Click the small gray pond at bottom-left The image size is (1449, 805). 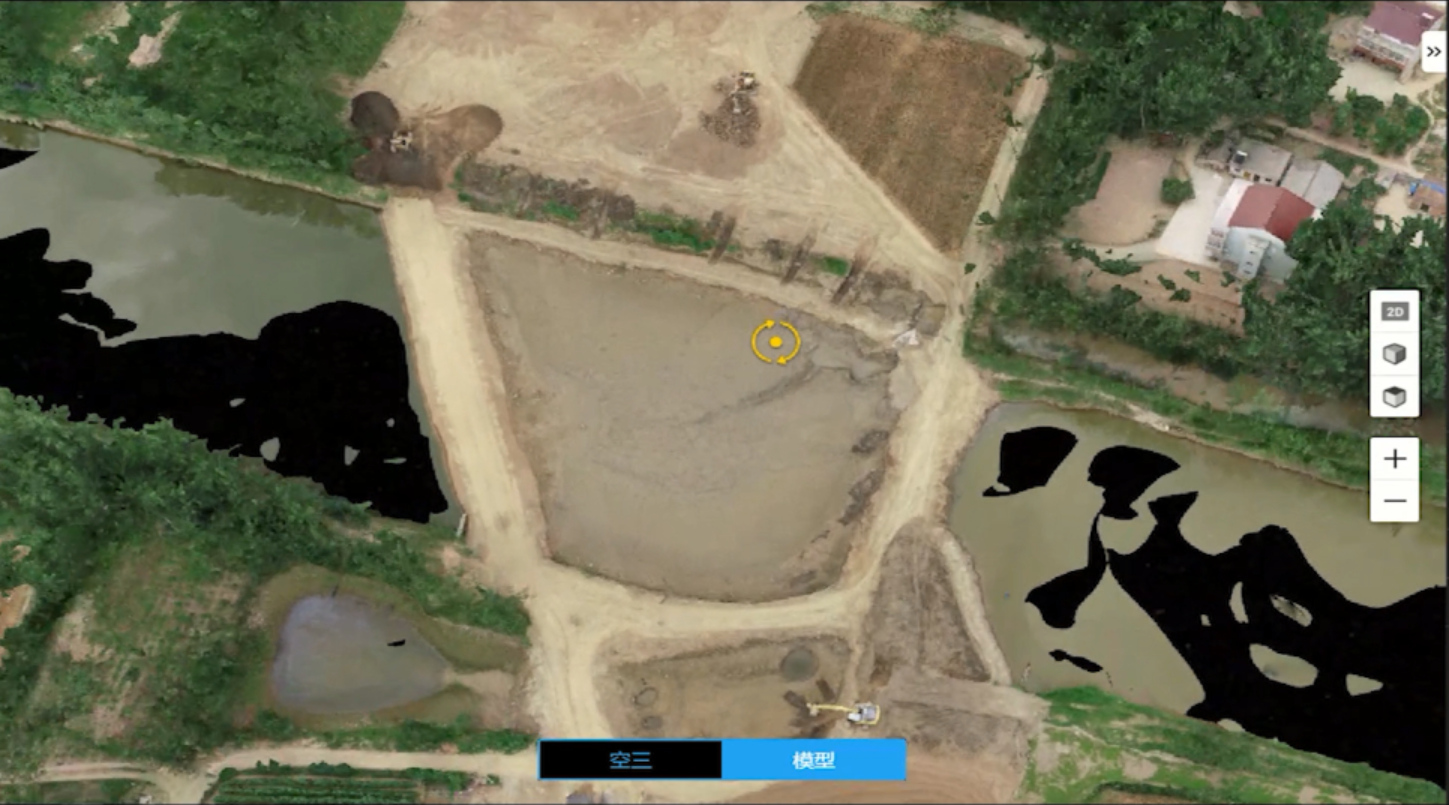pyautogui.click(x=350, y=655)
